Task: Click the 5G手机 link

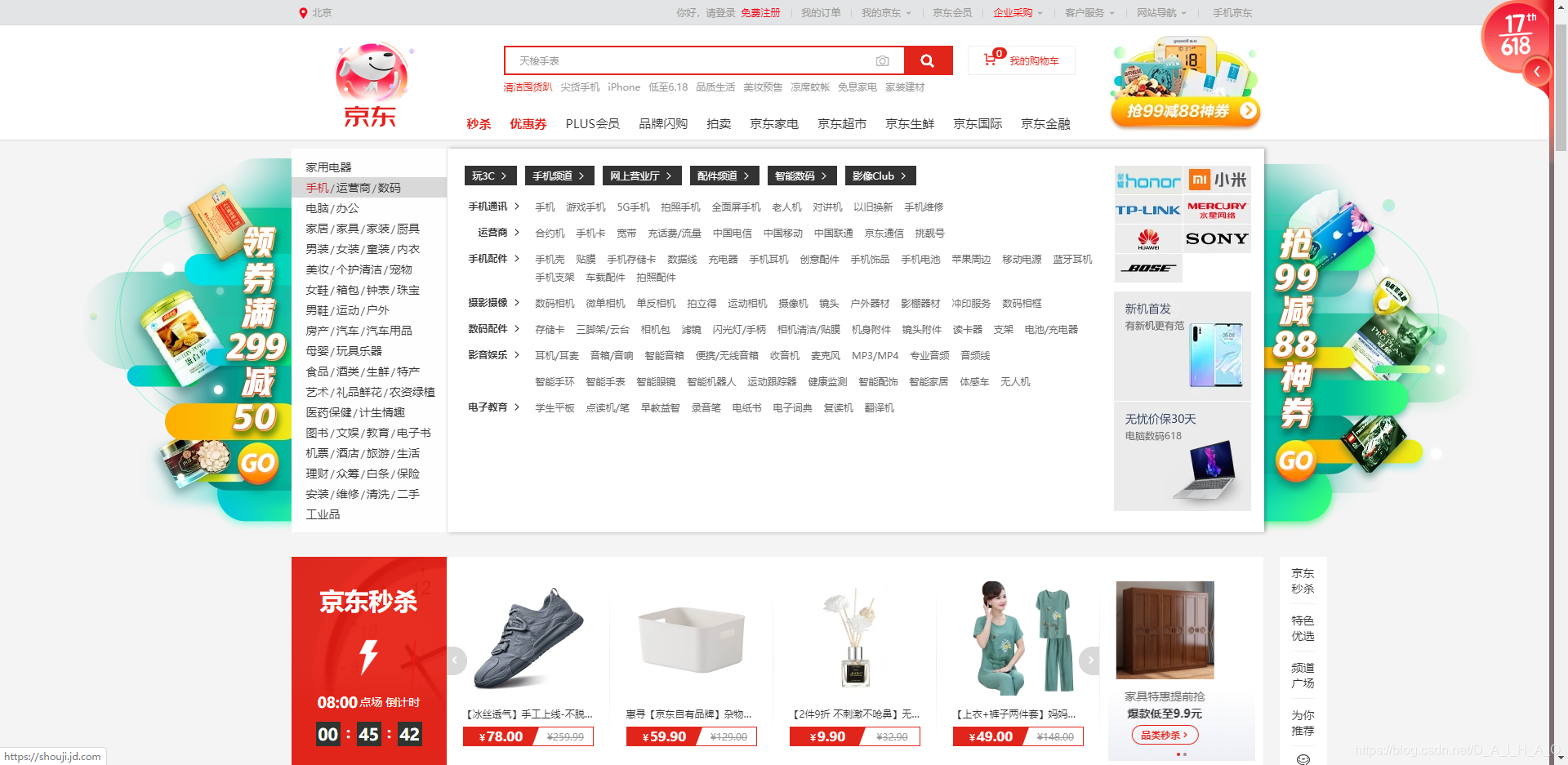Action: coord(634,207)
